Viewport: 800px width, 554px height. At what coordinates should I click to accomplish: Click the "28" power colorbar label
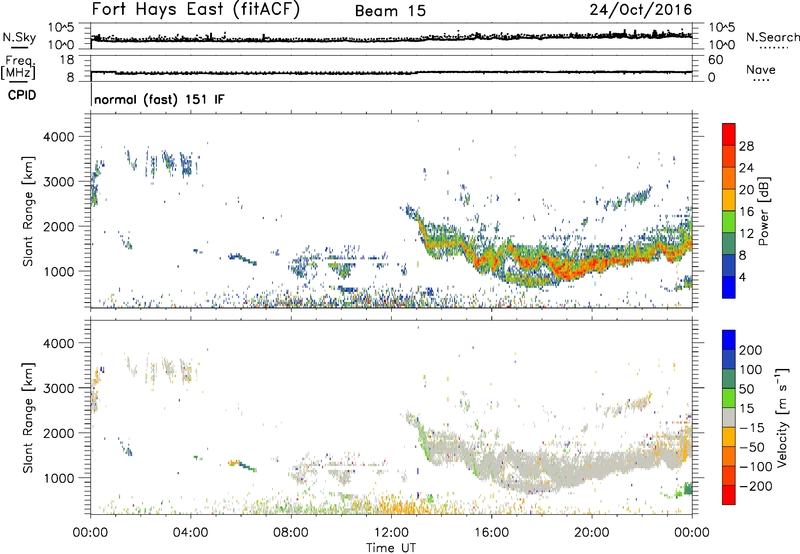[746, 146]
